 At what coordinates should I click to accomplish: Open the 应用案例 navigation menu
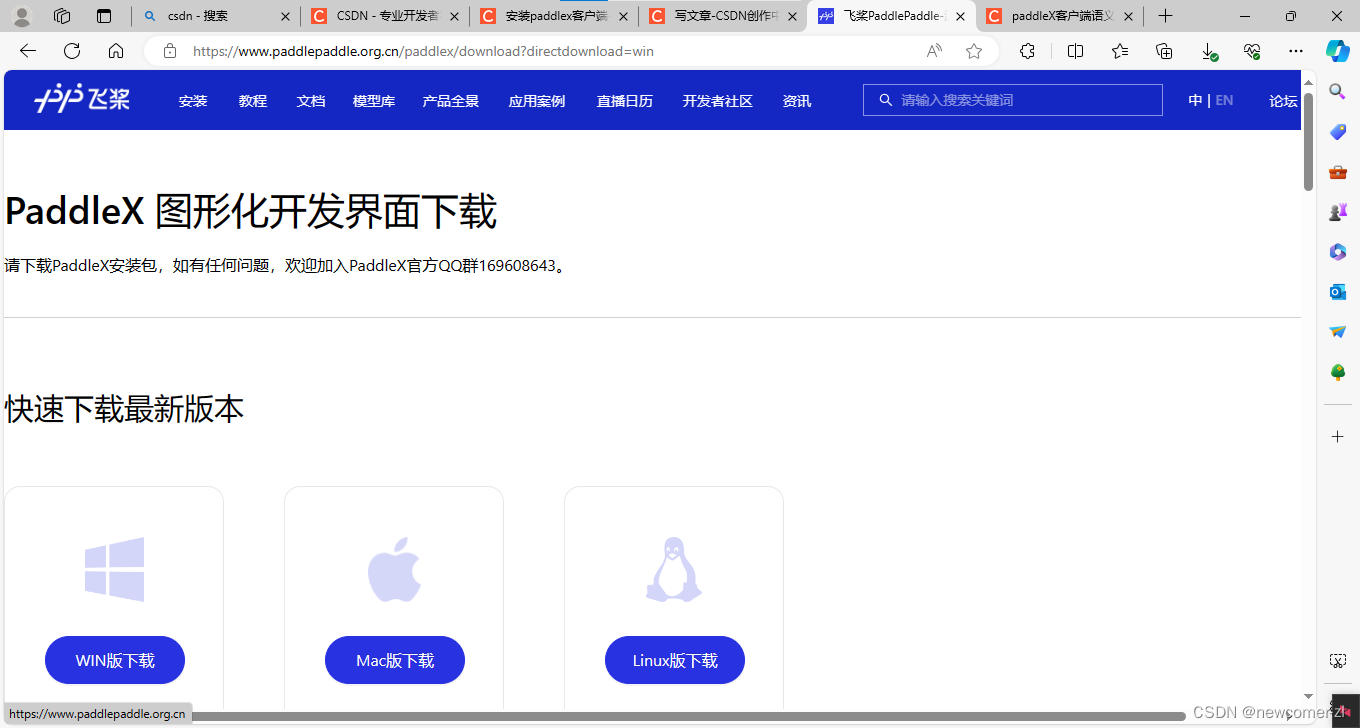point(537,101)
